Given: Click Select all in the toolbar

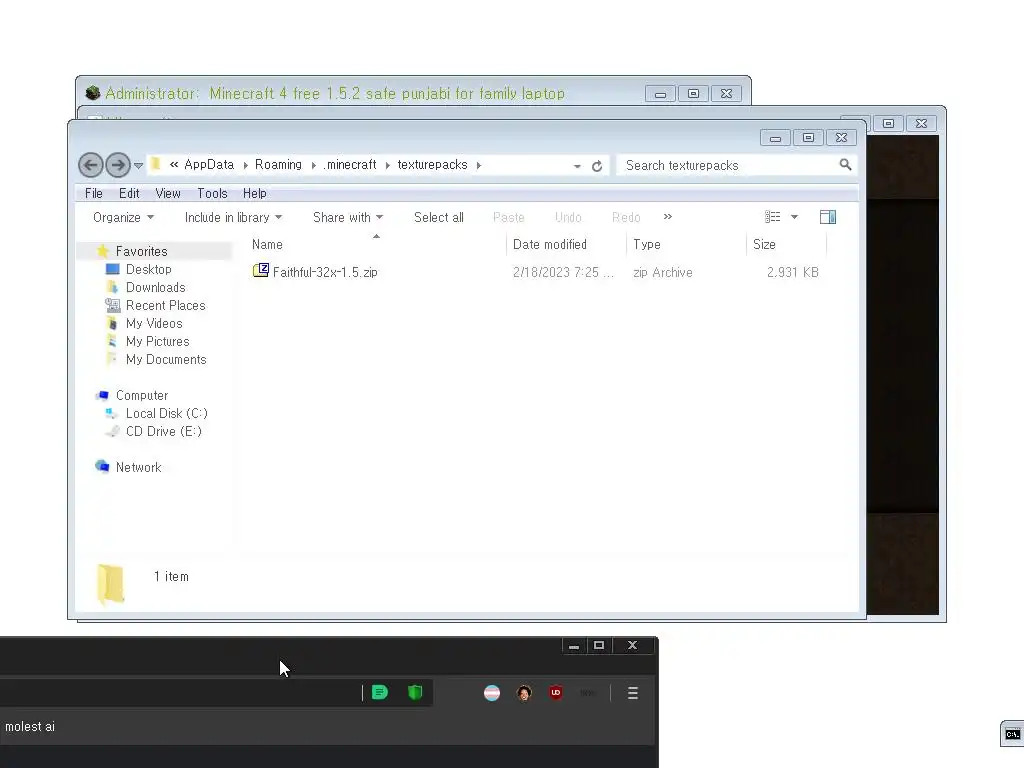Looking at the screenshot, I should pyautogui.click(x=439, y=217).
